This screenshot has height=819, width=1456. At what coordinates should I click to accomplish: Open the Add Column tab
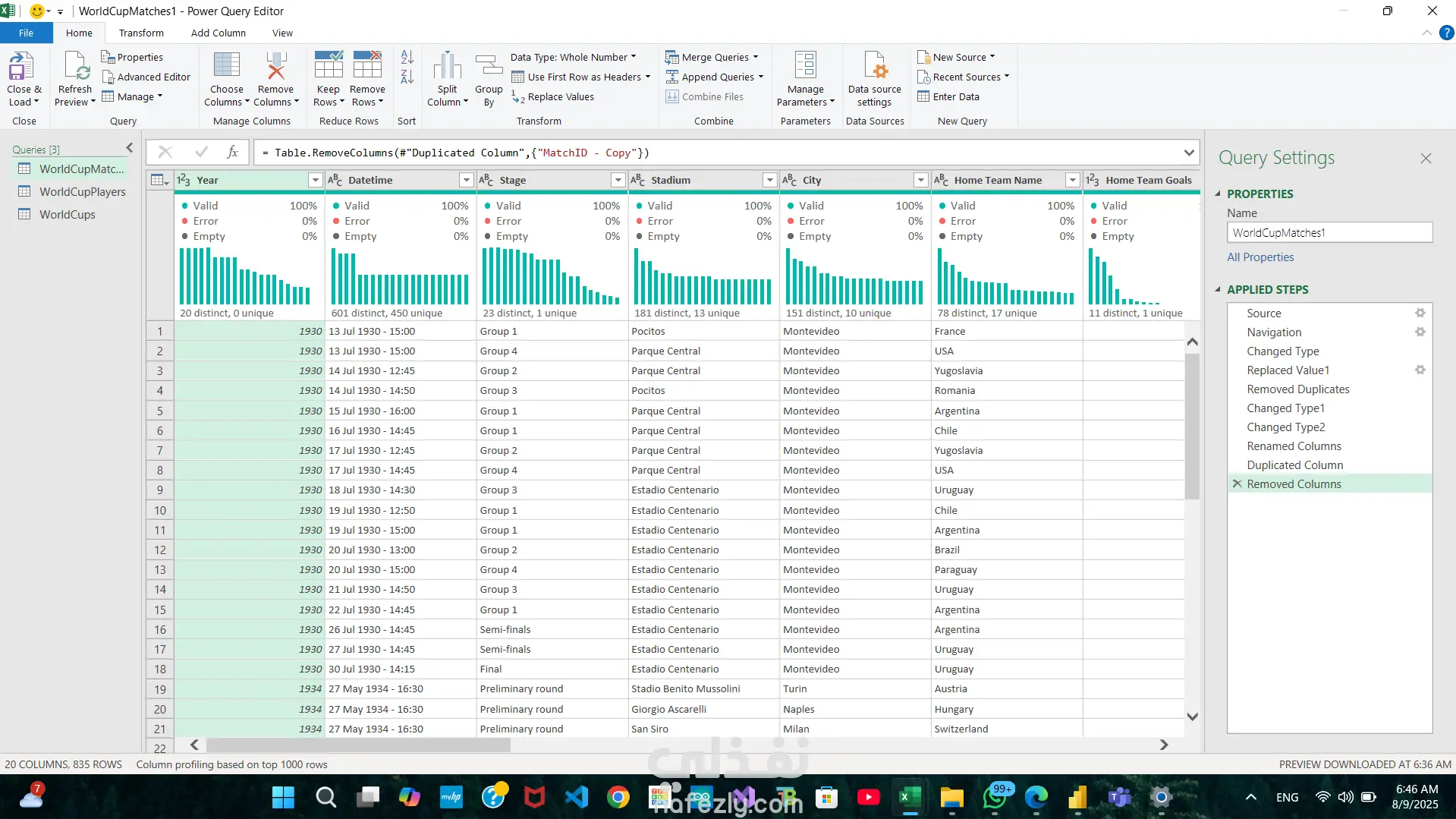[218, 33]
